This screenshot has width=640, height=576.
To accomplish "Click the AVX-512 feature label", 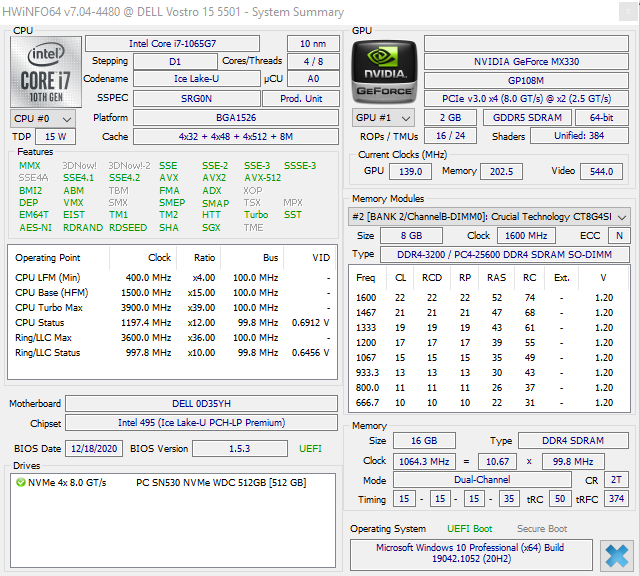I will [x=262, y=178].
